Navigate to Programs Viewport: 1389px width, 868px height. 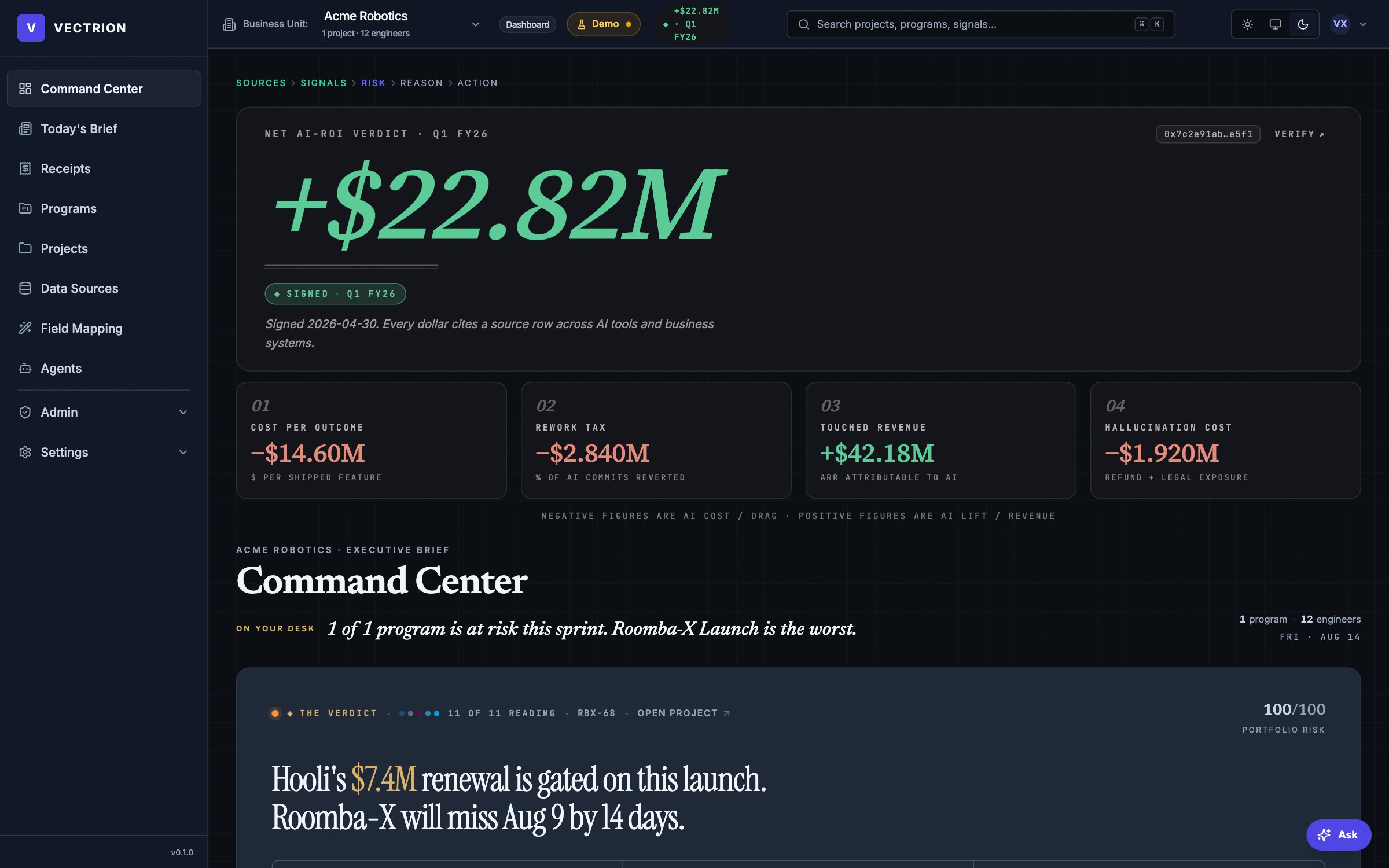click(104, 208)
